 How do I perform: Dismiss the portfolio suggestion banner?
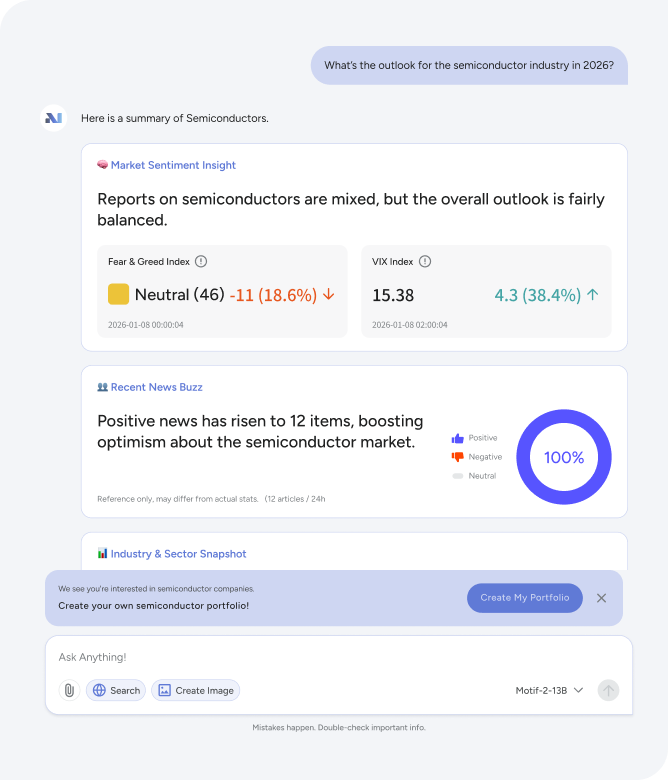click(x=601, y=598)
